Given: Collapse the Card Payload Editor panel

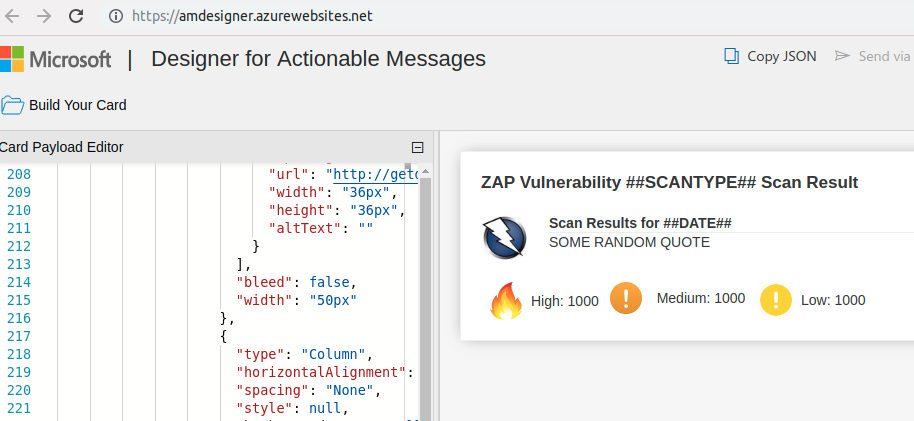Looking at the screenshot, I should 417,148.
